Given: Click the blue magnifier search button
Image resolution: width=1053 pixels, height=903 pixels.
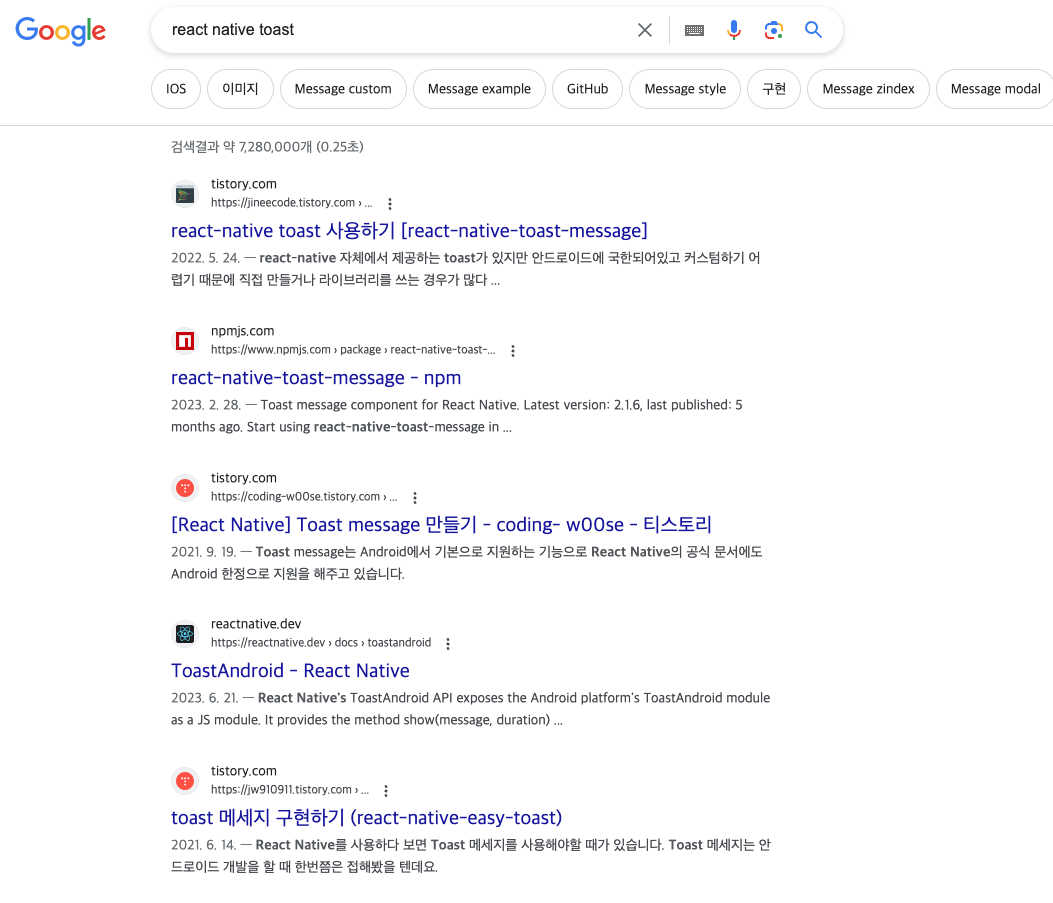Looking at the screenshot, I should coord(813,30).
